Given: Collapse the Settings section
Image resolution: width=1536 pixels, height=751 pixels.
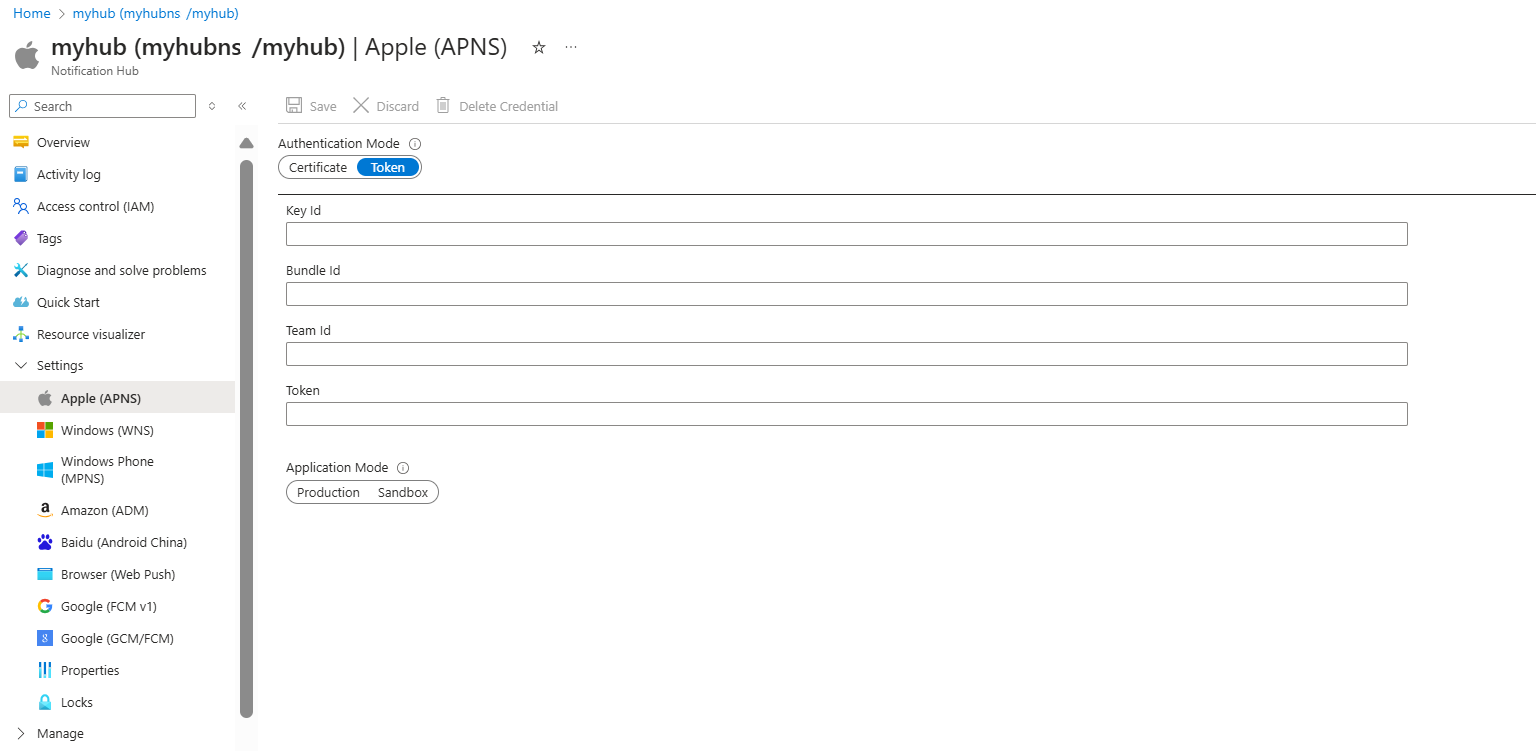Looking at the screenshot, I should pos(22,365).
